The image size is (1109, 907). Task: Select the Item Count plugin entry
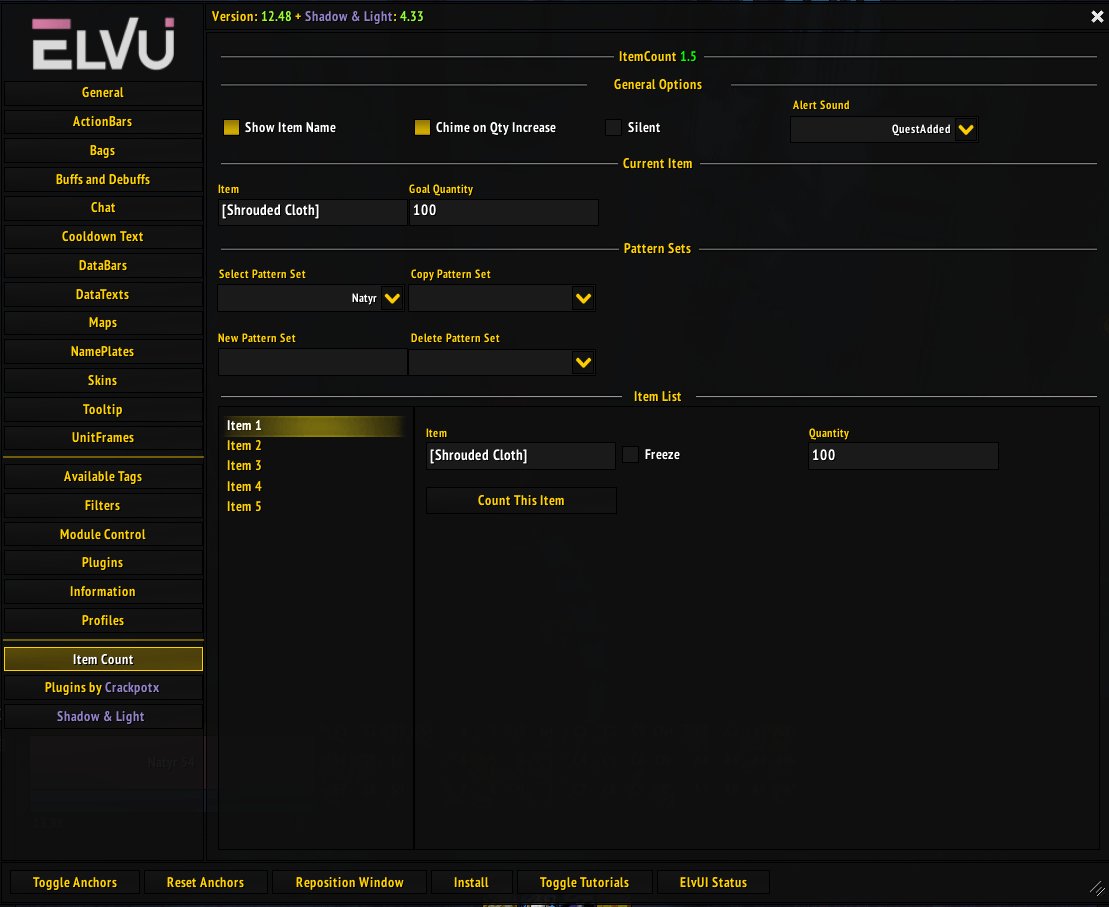click(103, 659)
